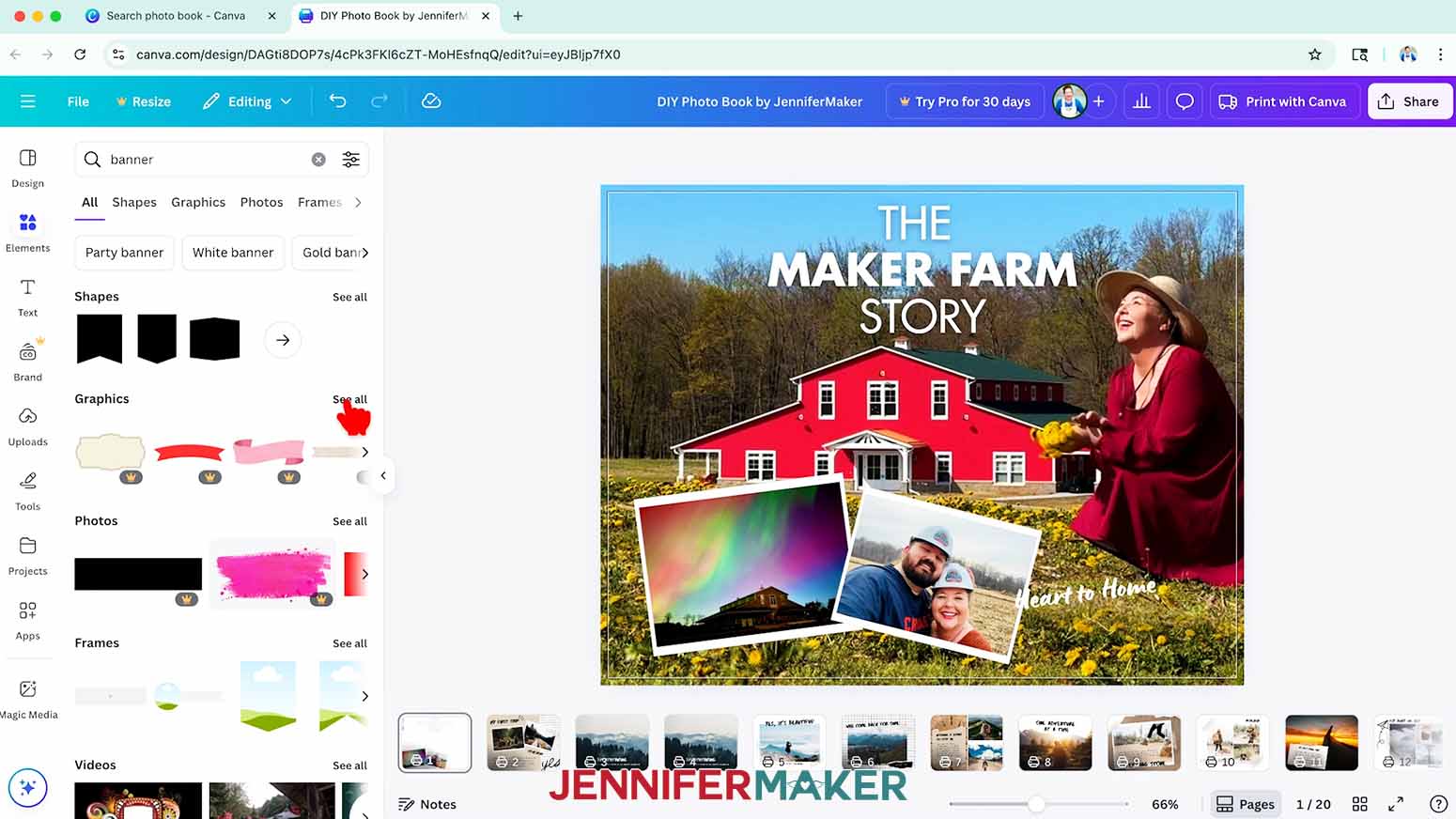This screenshot has height=819, width=1456.
Task: Reload the browser page
Action: coord(80,54)
